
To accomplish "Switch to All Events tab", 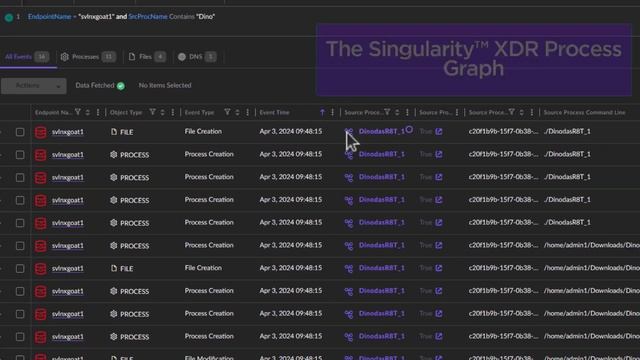I will [x=27, y=57].
